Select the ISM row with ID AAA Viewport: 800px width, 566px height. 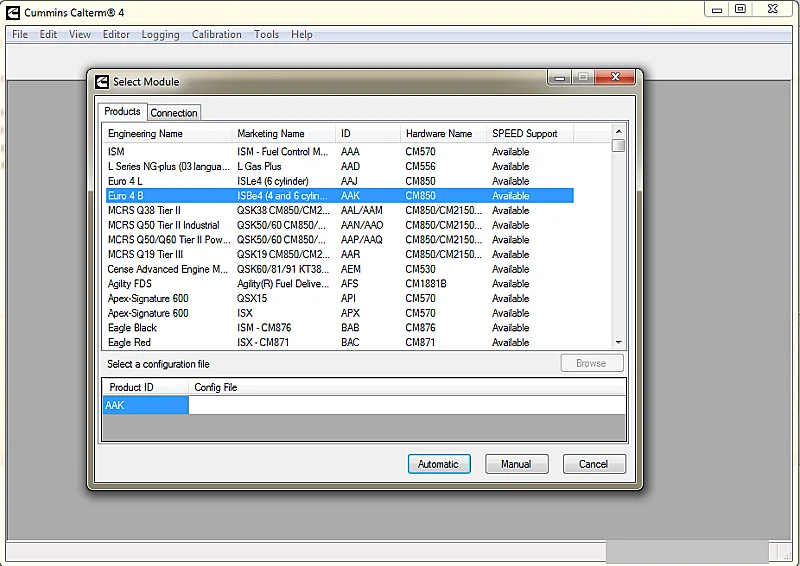click(x=339, y=152)
